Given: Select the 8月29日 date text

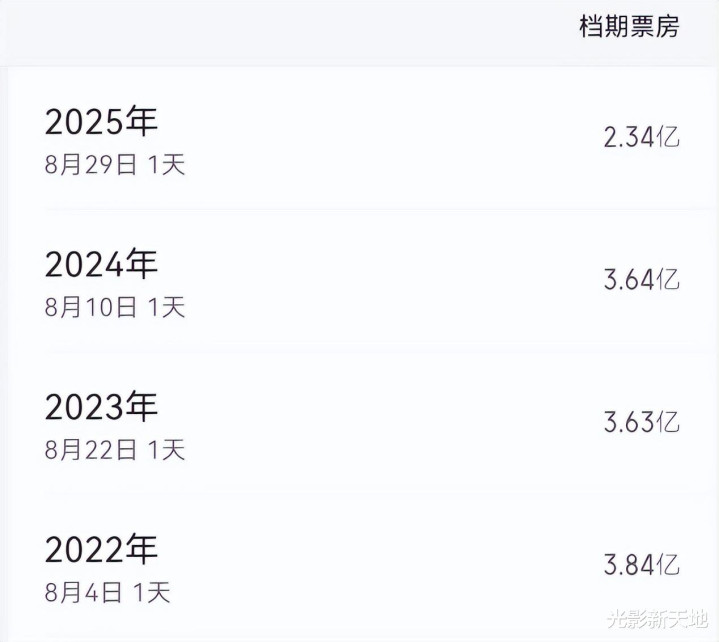Looking at the screenshot, I should tap(91, 165).
